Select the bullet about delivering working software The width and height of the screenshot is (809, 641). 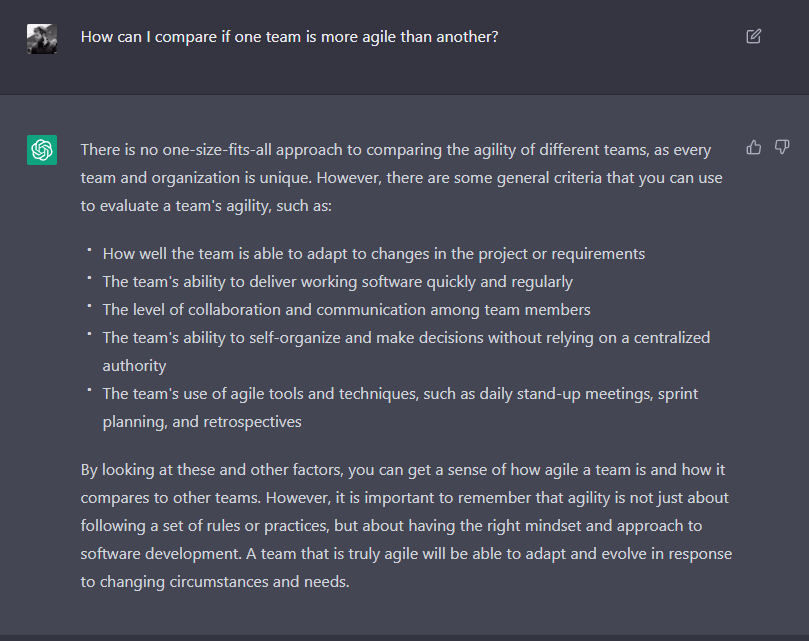click(x=337, y=282)
